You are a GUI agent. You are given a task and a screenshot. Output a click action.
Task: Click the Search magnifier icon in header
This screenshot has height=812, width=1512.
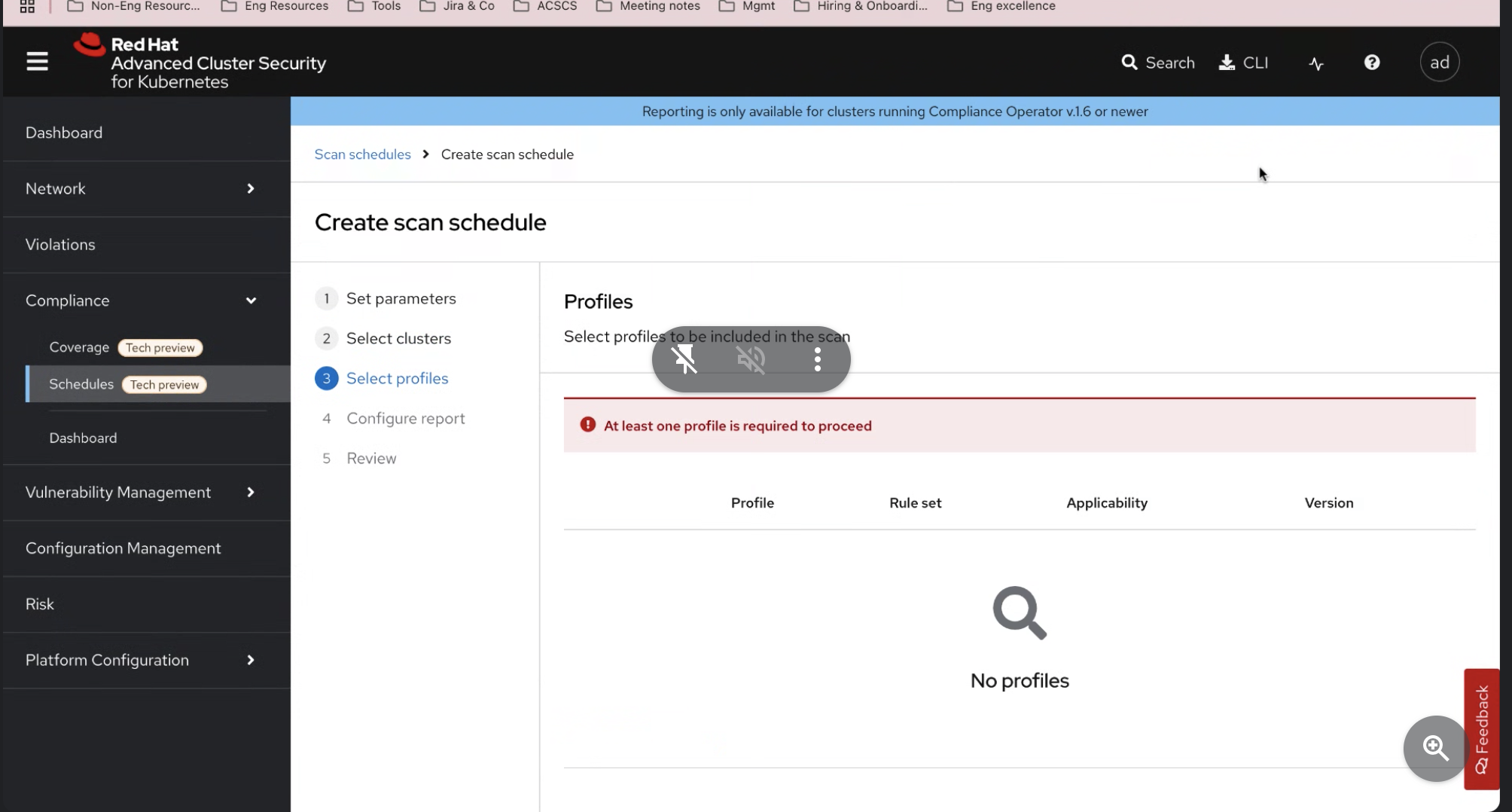coord(1129,63)
